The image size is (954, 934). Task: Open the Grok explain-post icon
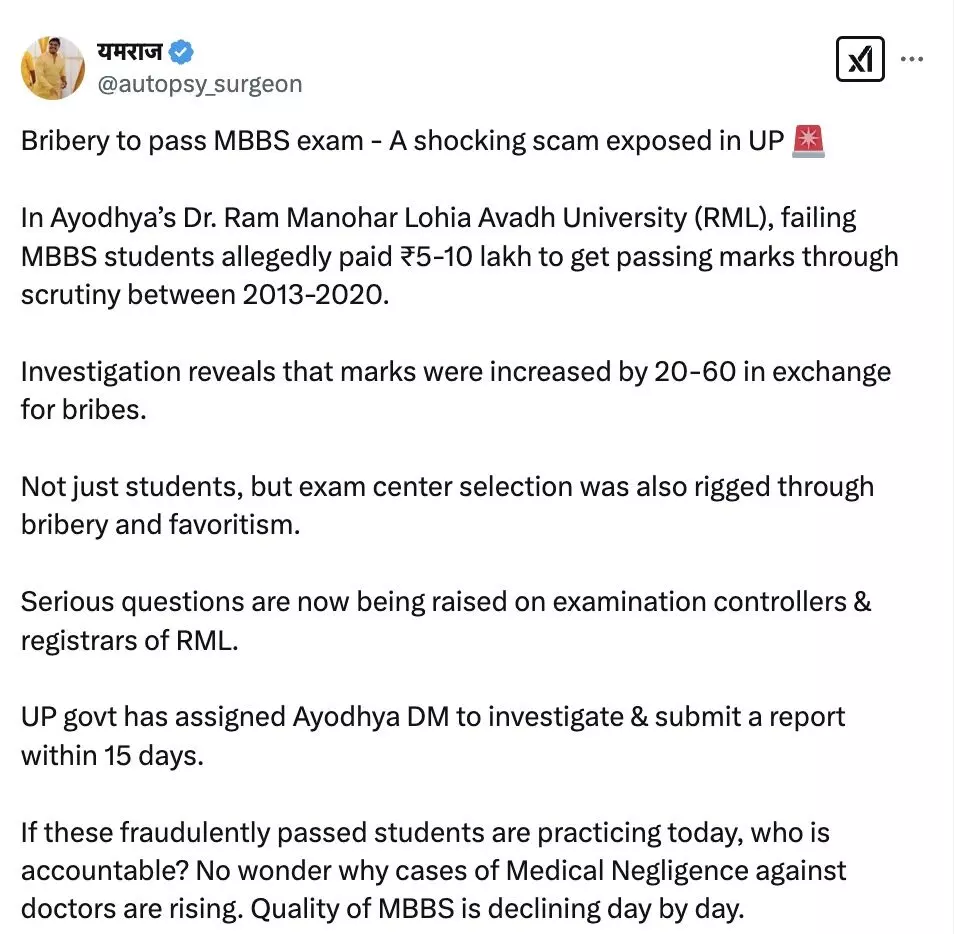(x=859, y=61)
